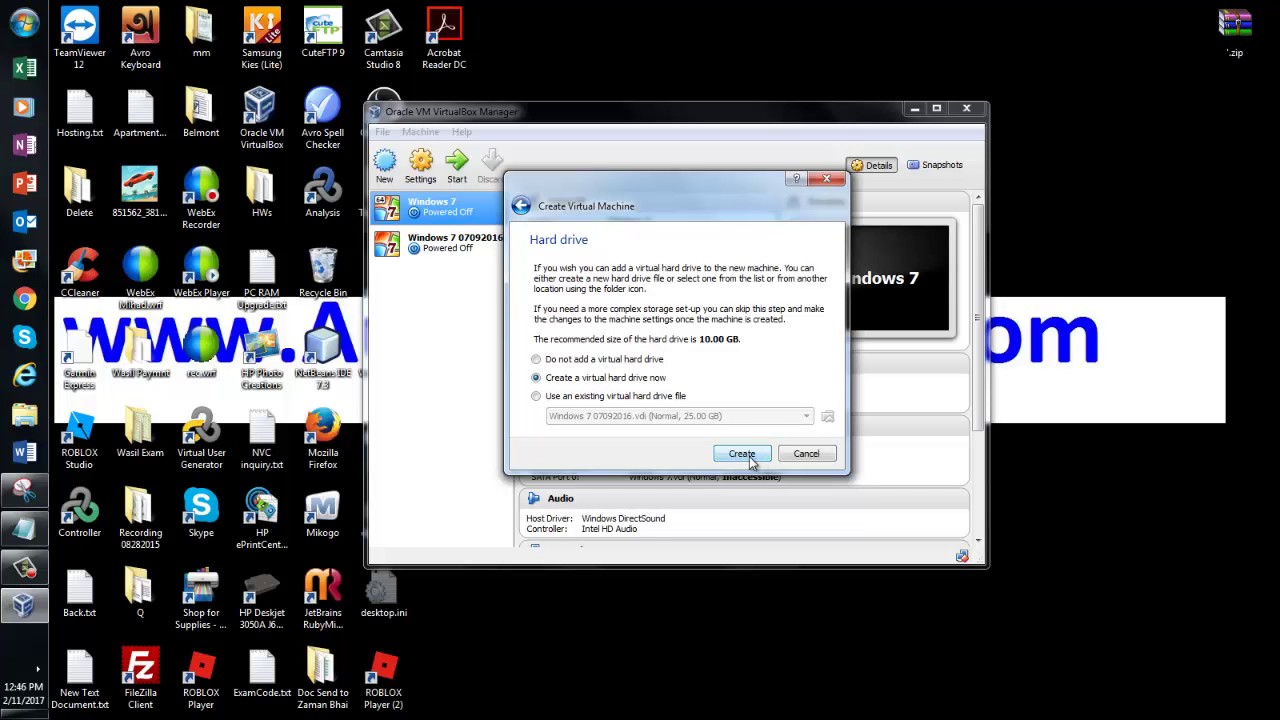The image size is (1280, 720).
Task: Select 'Use an existing virtual hard drive file'
Action: point(608,396)
